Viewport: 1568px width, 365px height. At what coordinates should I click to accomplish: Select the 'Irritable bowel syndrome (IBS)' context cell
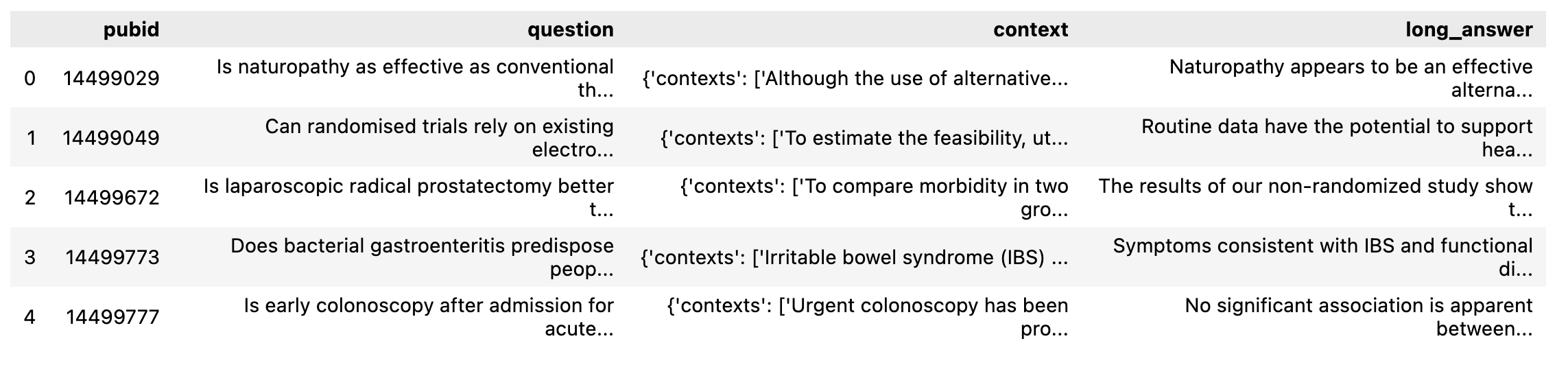click(854, 257)
